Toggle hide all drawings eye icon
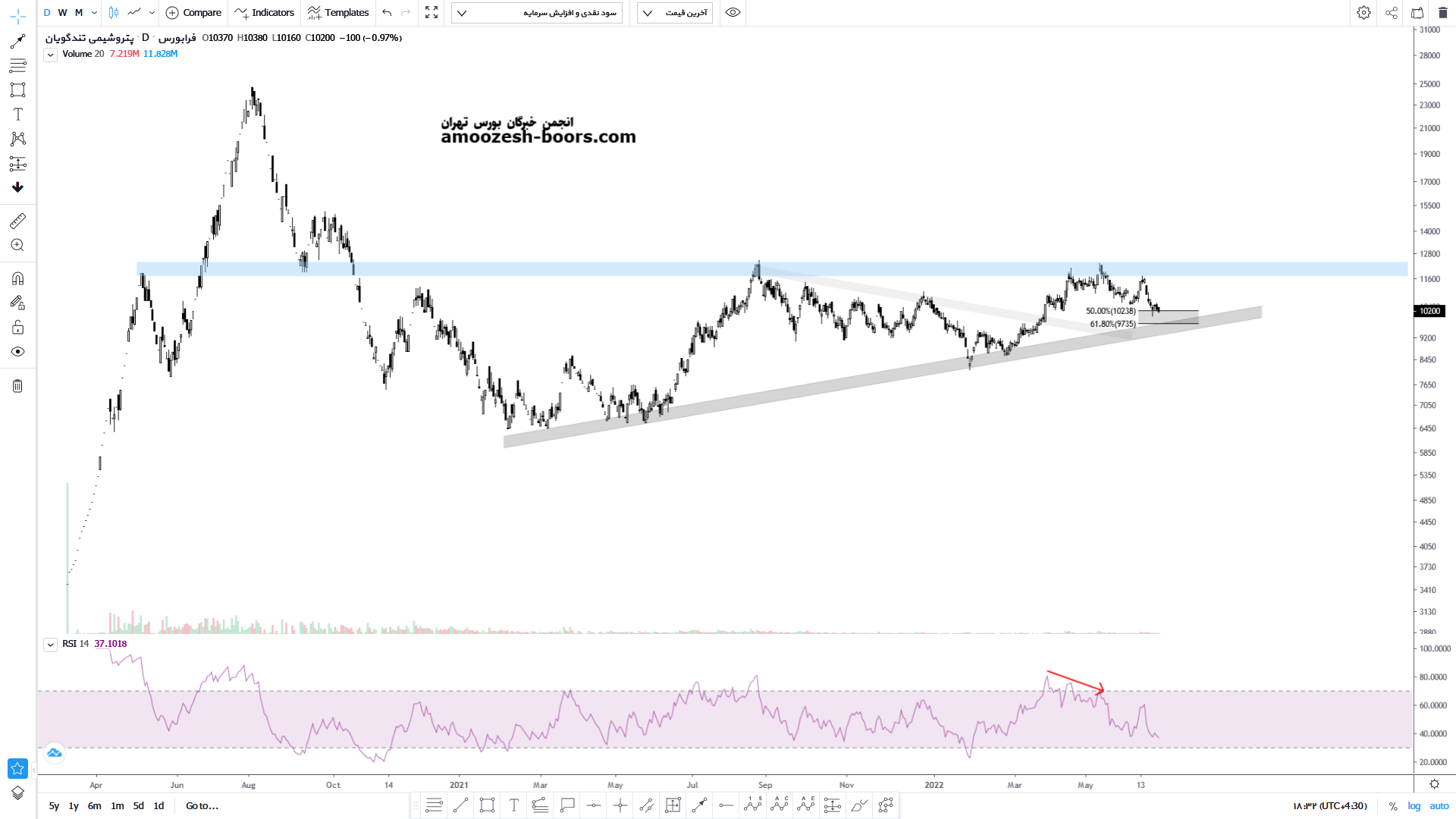This screenshot has width=1456, height=819. [x=17, y=352]
